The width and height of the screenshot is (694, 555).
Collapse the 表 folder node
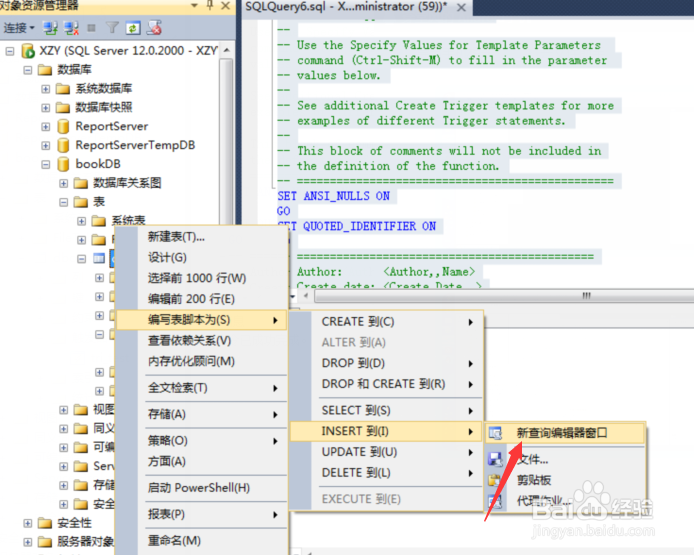pyautogui.click(x=64, y=202)
